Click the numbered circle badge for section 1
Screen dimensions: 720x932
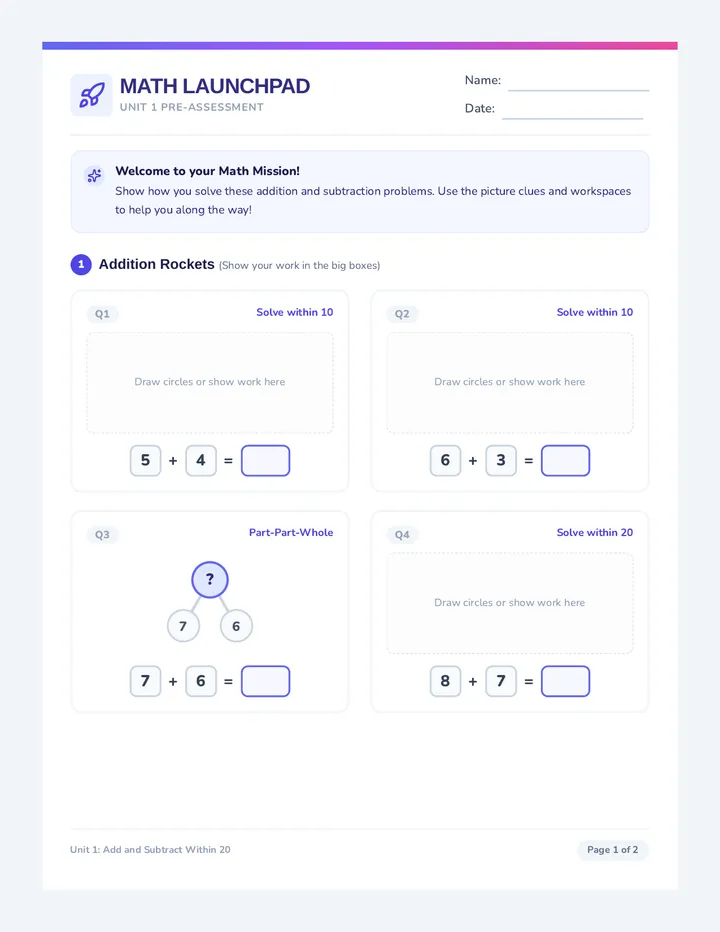[81, 265]
